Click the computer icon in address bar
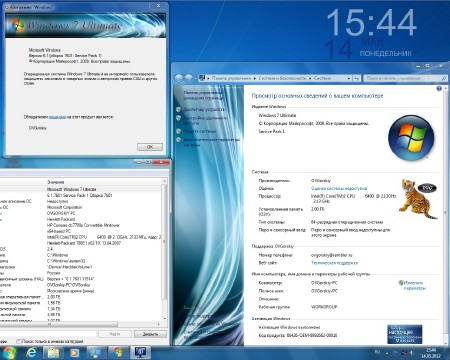450x360 pixels. coord(202,78)
